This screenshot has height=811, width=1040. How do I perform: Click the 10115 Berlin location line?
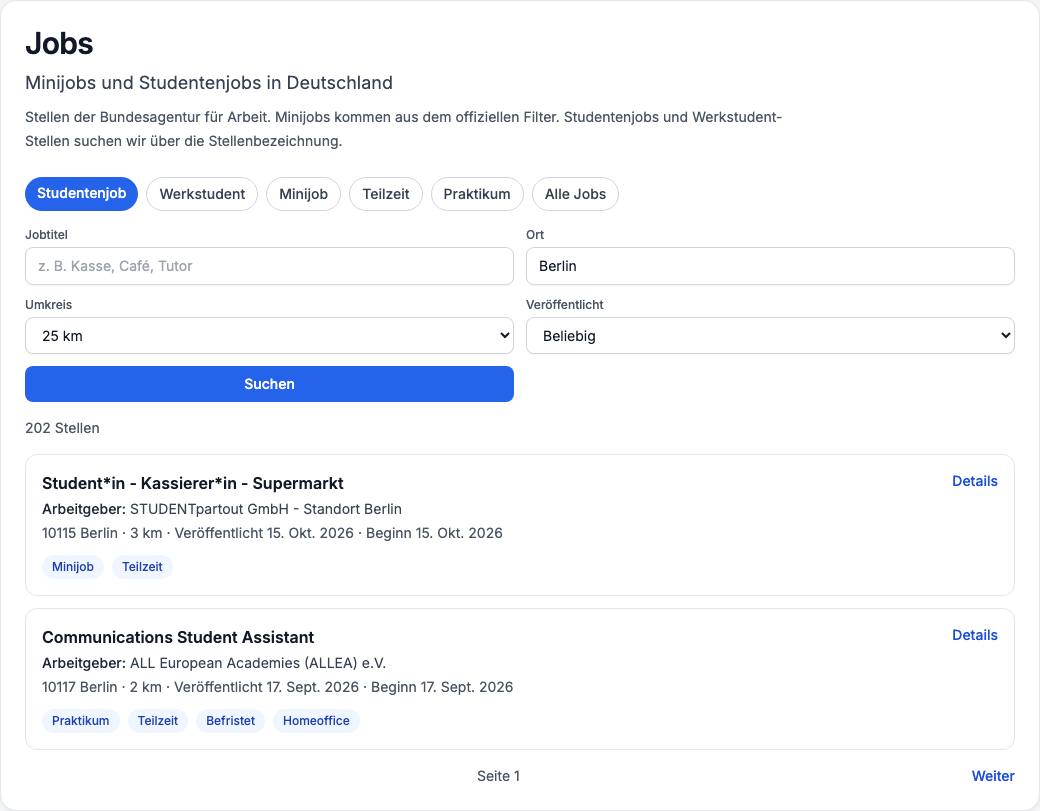[272, 533]
